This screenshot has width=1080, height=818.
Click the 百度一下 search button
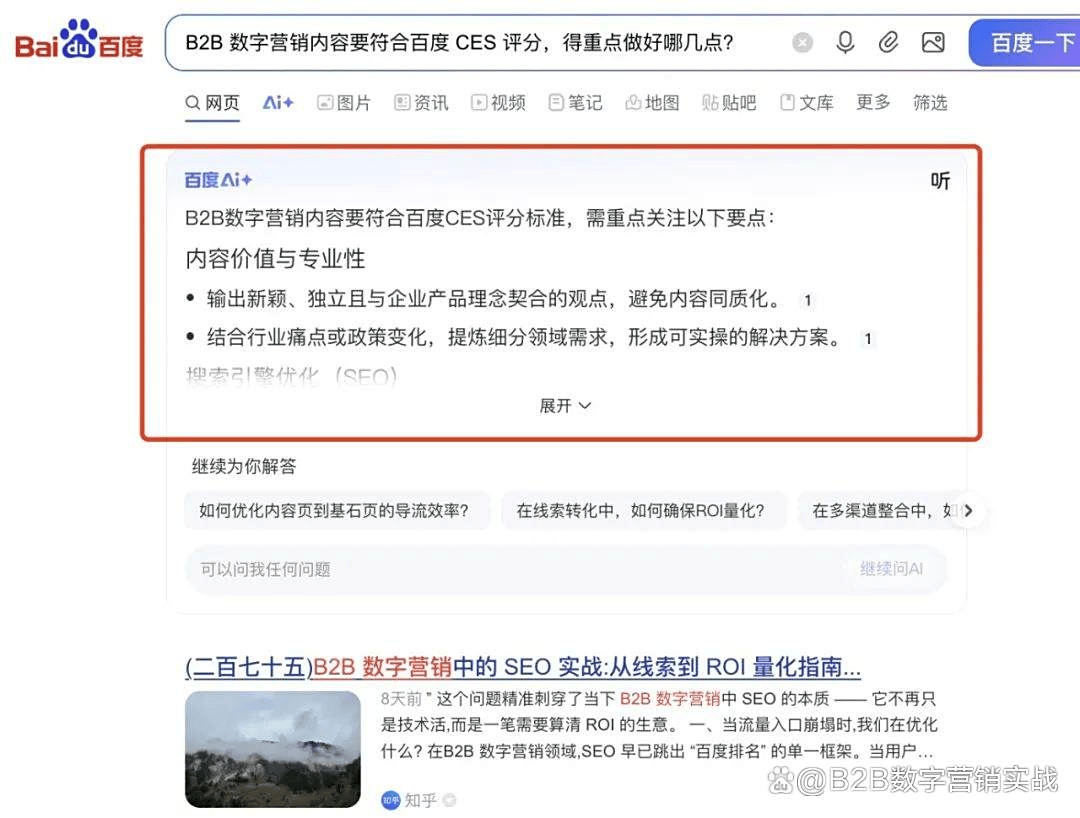tap(1025, 43)
